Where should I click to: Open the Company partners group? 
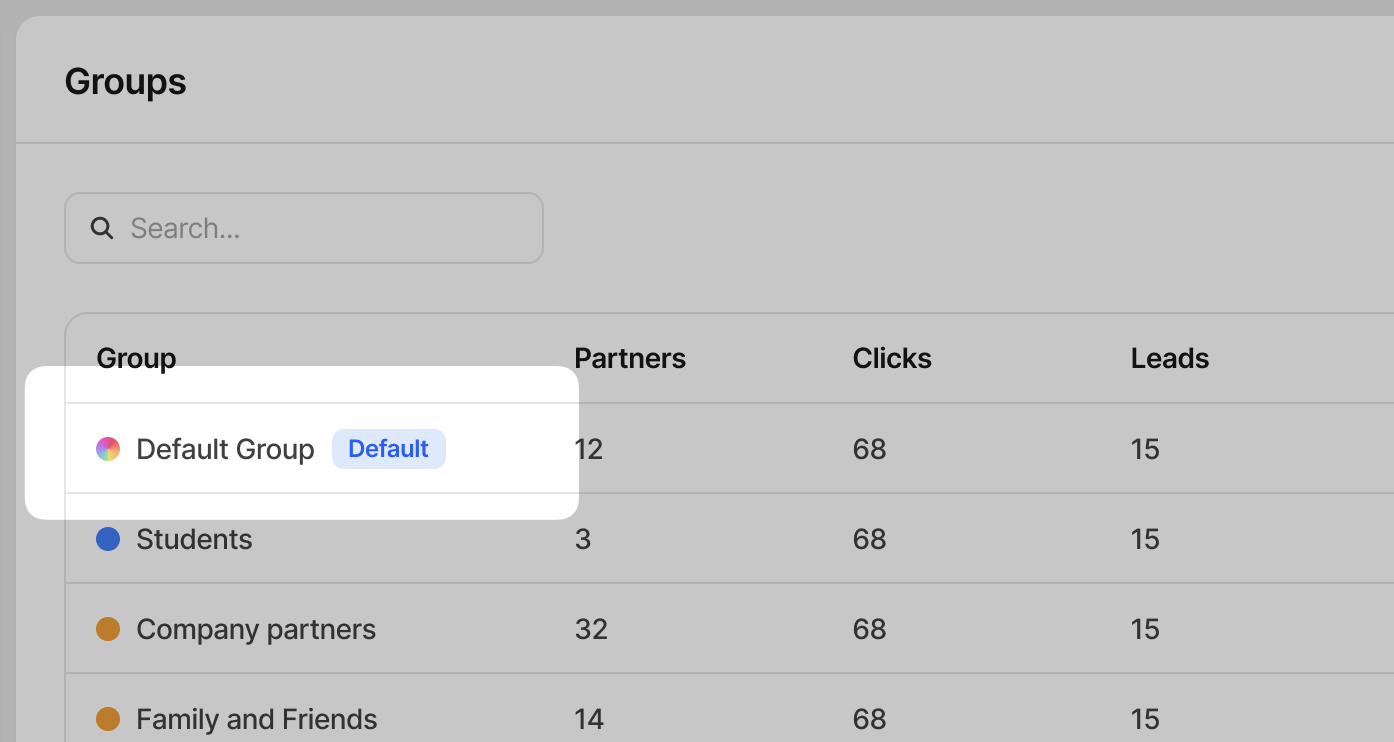[256, 629]
